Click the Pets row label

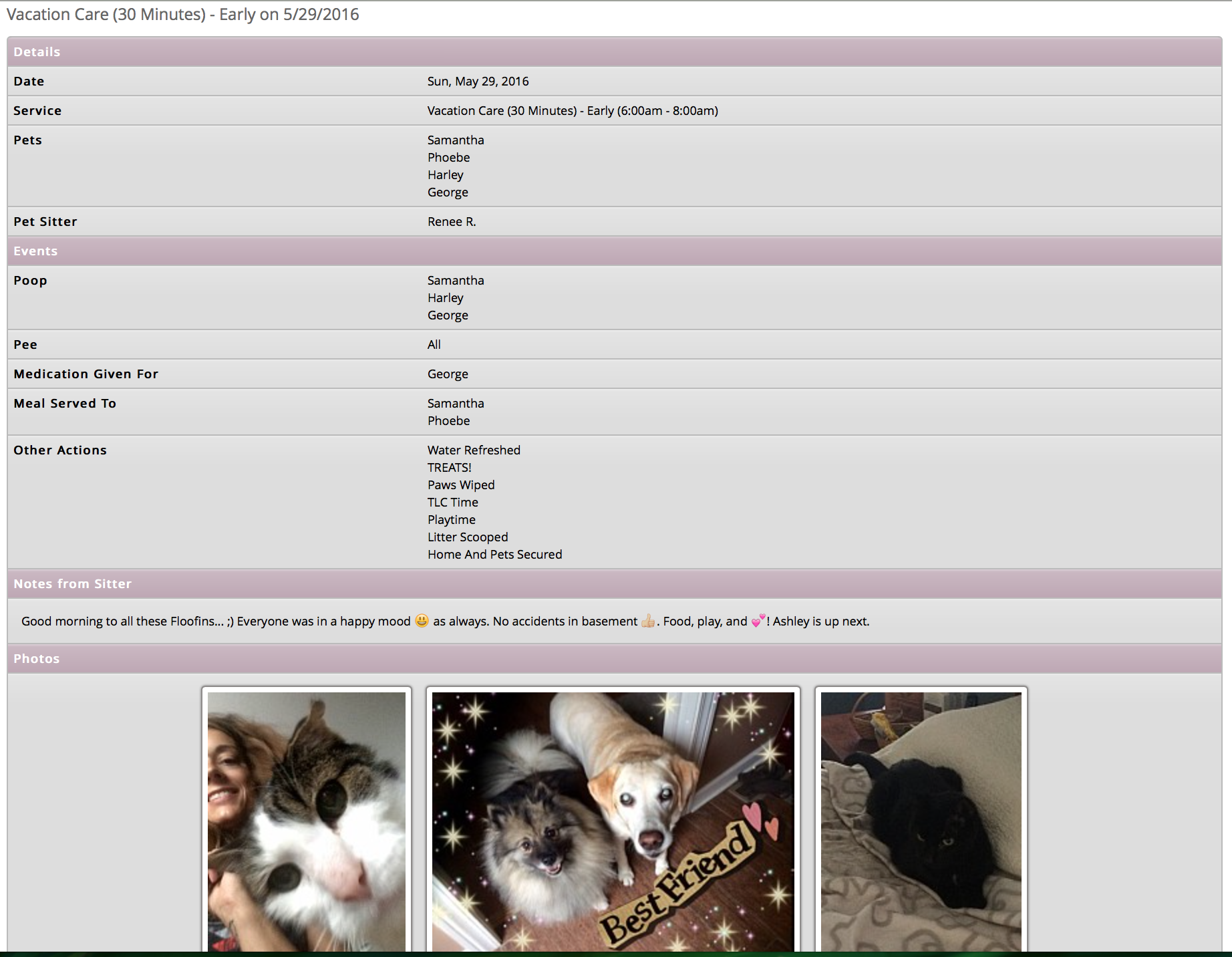click(x=27, y=140)
